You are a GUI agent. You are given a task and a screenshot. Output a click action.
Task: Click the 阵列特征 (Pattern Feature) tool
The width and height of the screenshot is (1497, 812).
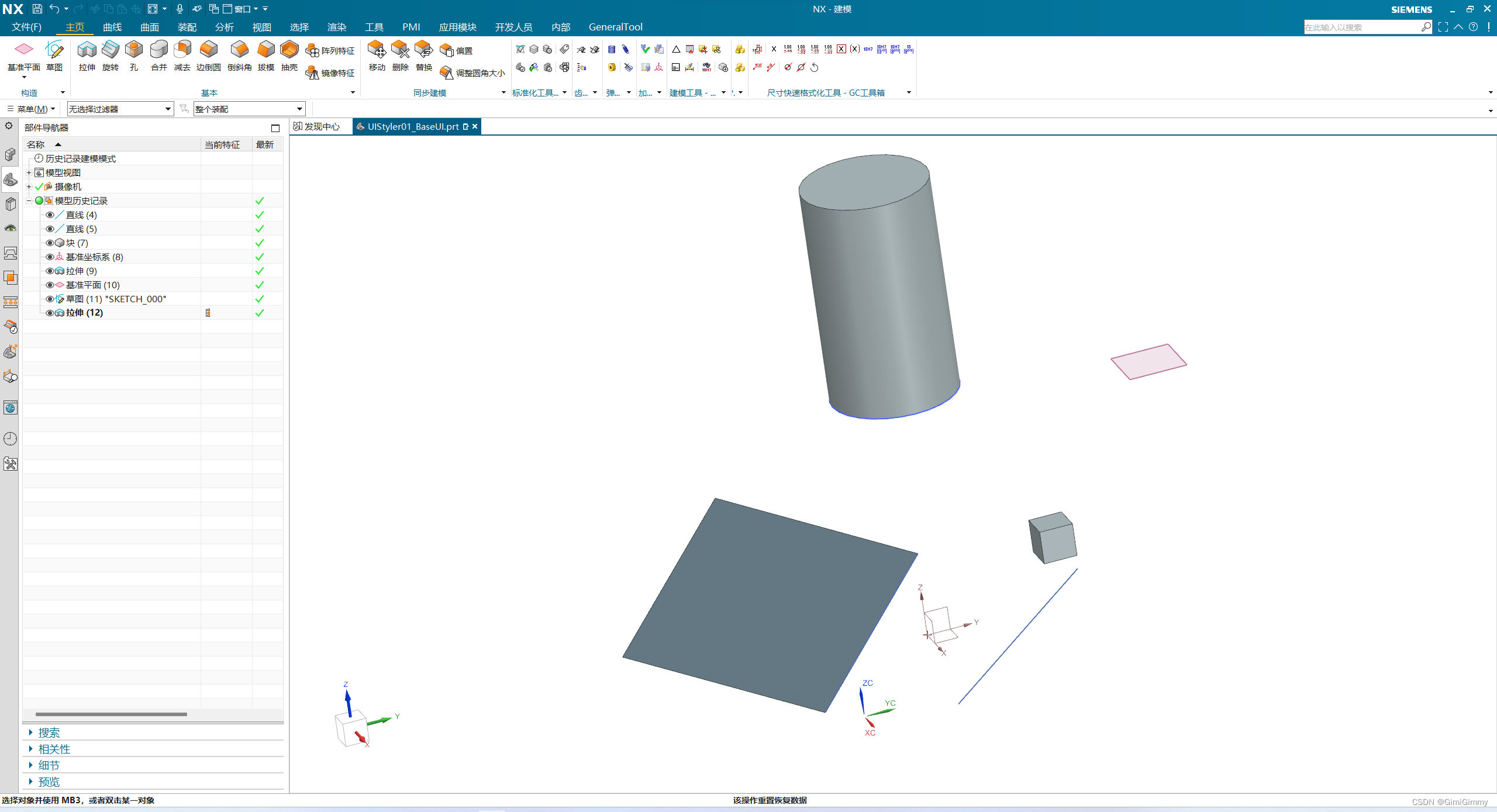point(330,51)
